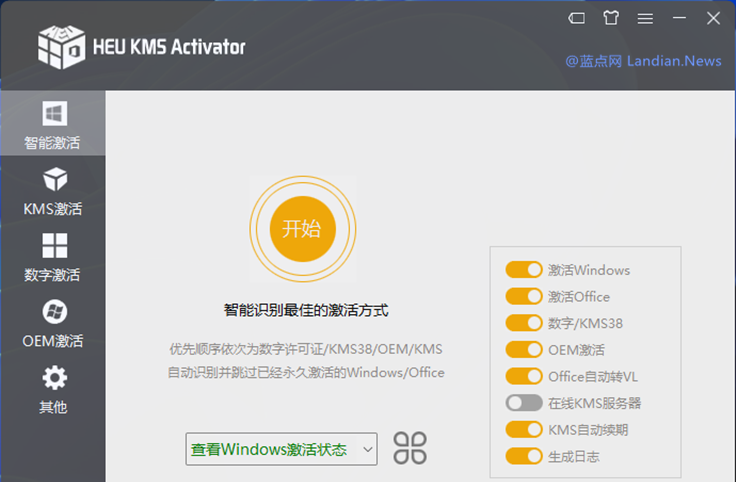The width and height of the screenshot is (736, 482).
Task: Switch off Office自动转VL option
Action: point(523,376)
